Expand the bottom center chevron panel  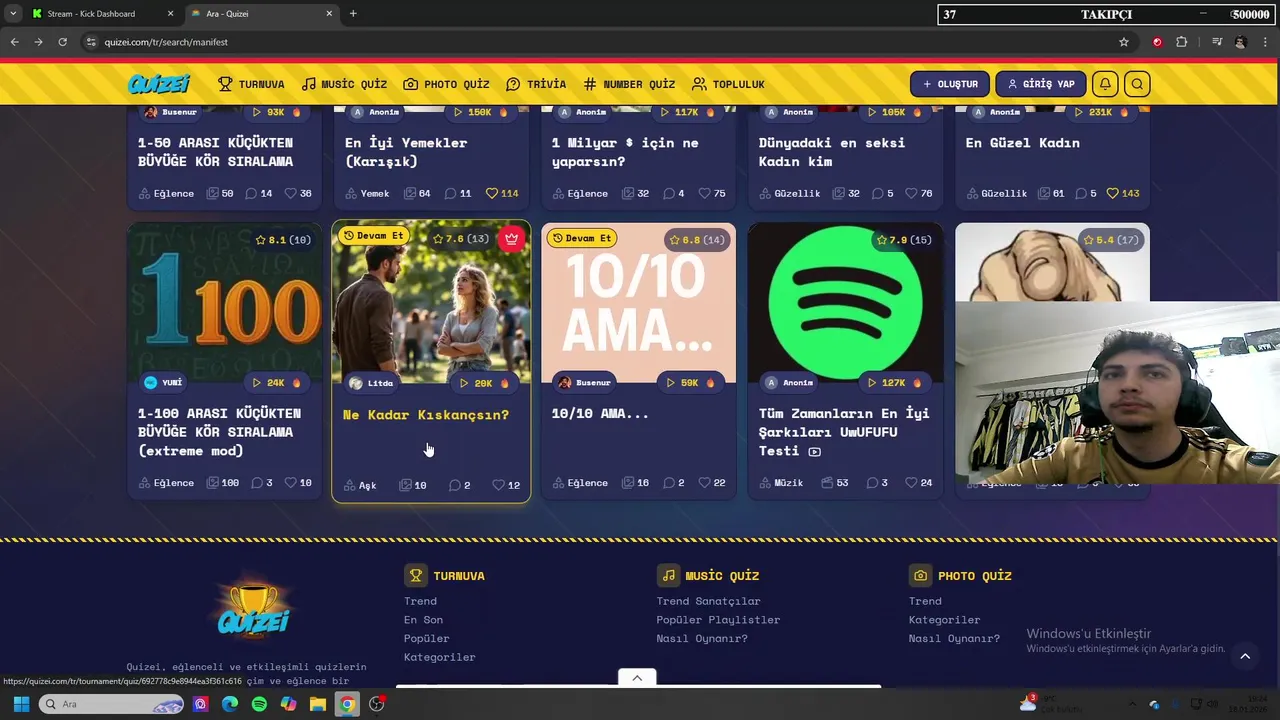point(637,678)
